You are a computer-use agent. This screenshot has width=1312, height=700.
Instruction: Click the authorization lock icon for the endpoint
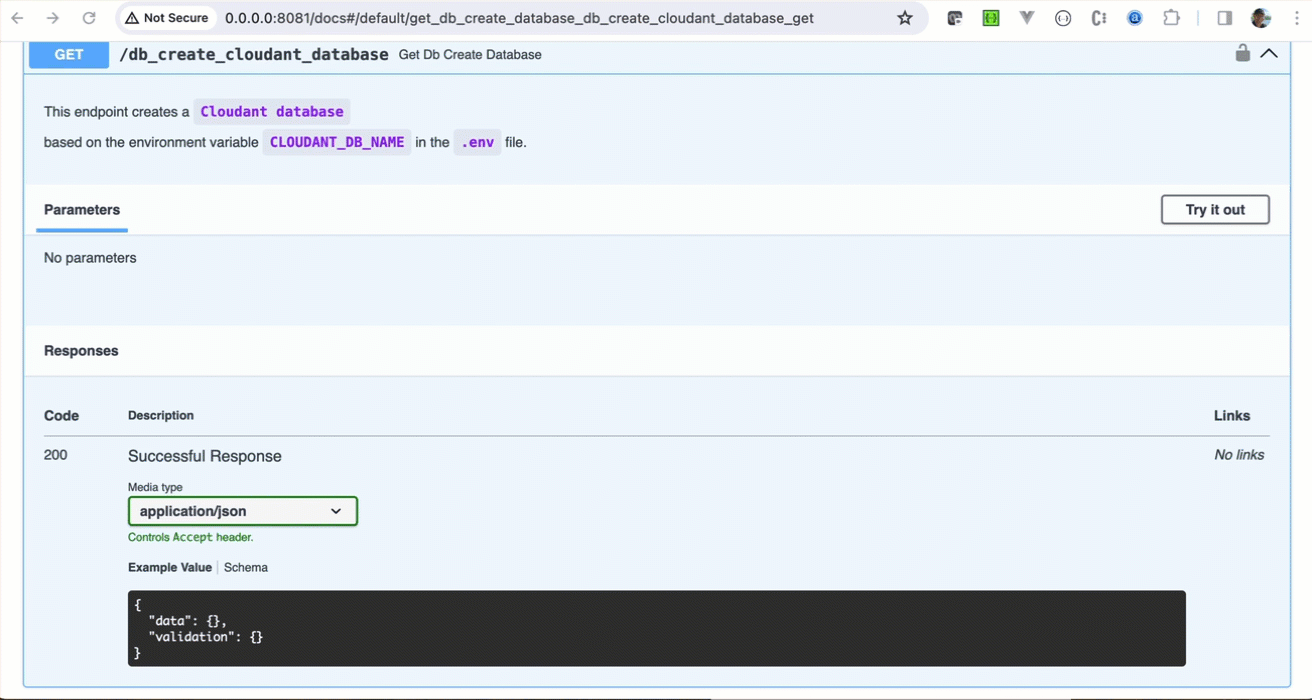click(x=1242, y=53)
